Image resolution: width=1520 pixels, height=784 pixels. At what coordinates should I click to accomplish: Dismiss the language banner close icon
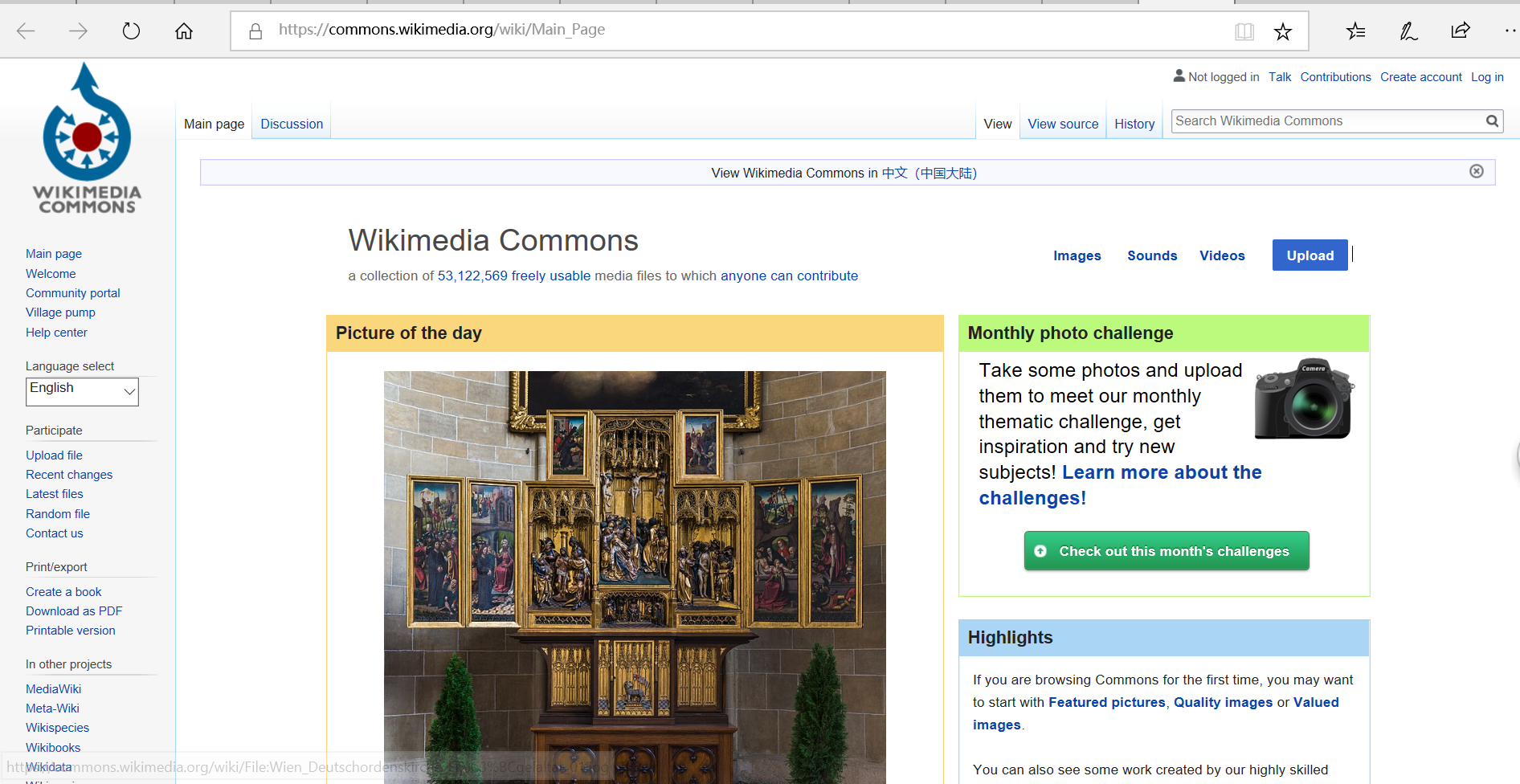pyautogui.click(x=1477, y=171)
